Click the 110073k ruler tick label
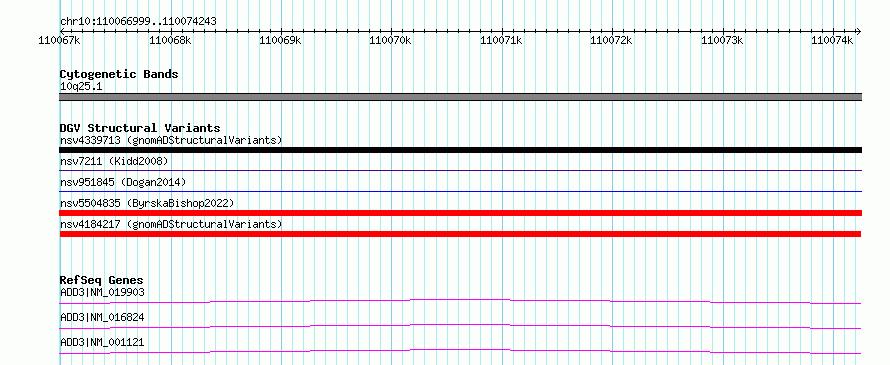 tap(722, 40)
